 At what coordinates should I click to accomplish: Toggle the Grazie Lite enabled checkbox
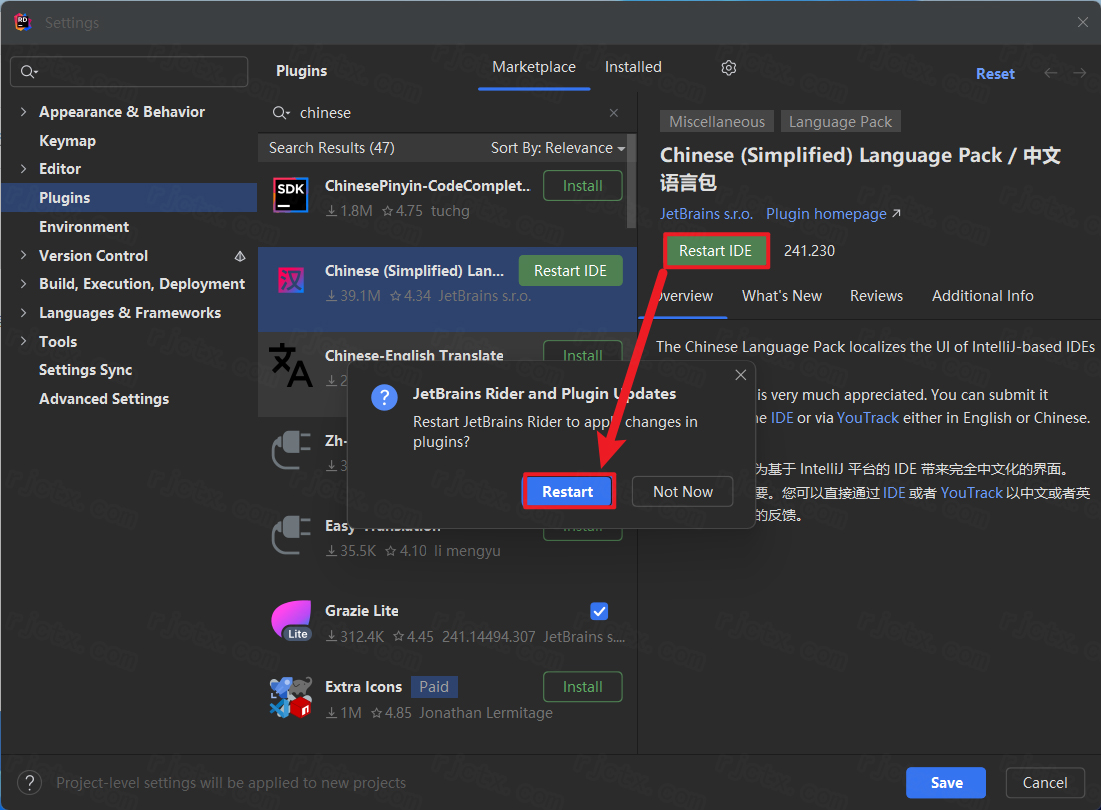point(599,611)
